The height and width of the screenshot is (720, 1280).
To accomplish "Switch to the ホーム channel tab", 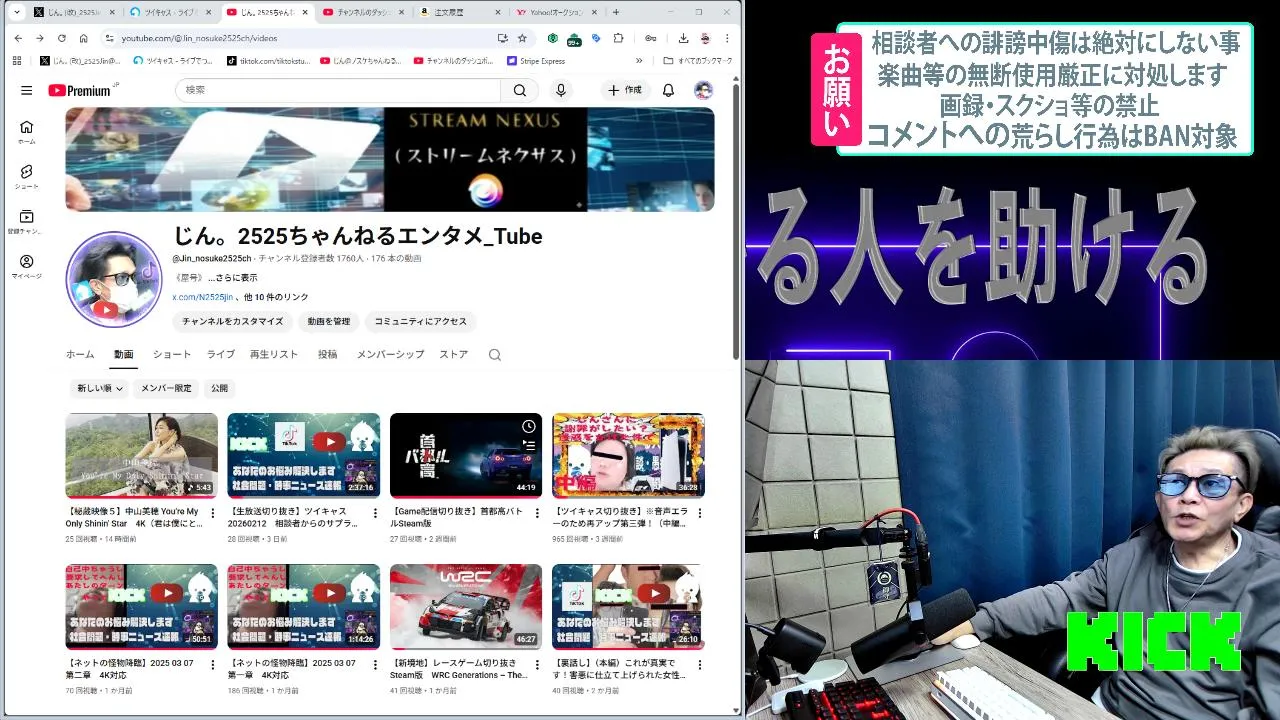I will click(x=80, y=354).
